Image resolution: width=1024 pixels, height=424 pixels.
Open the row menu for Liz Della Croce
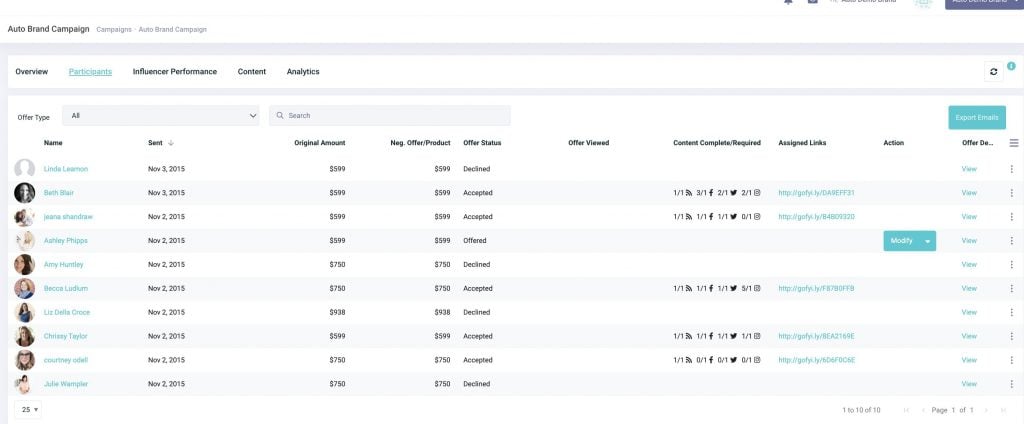(x=1011, y=312)
